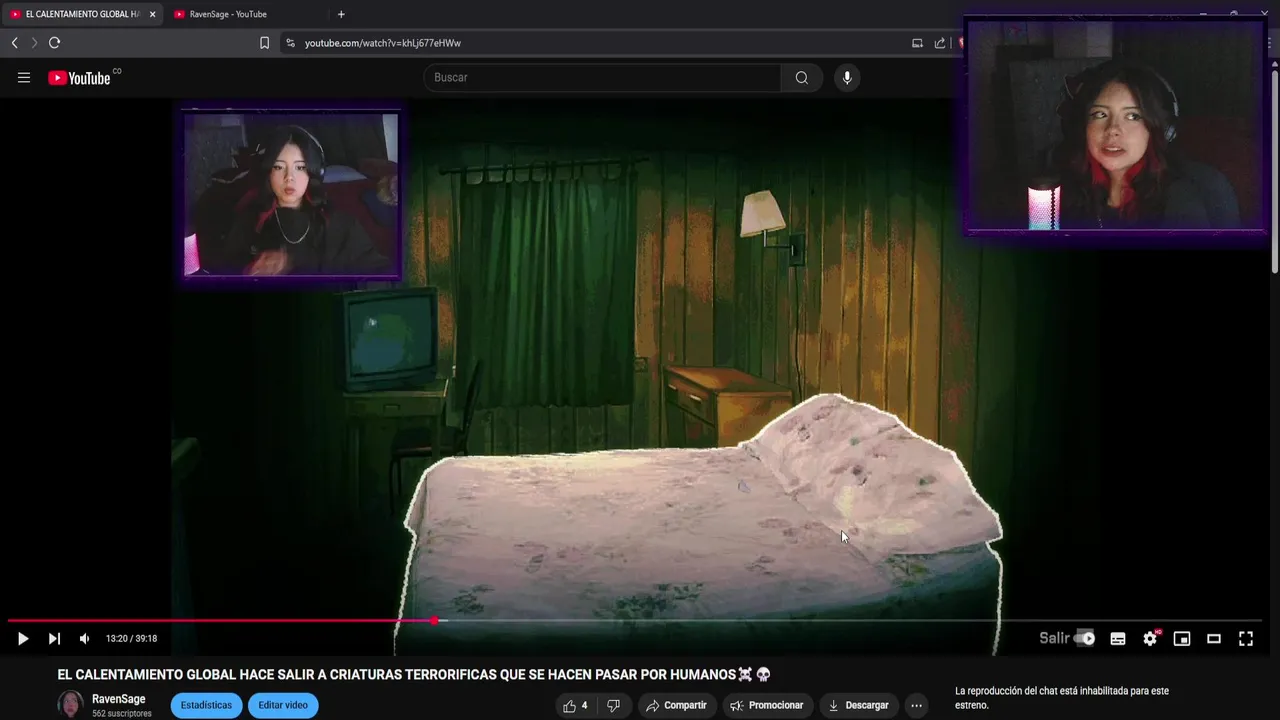Open the RavenSage channel name link
Viewport: 1280px width, 720px height.
(x=119, y=699)
